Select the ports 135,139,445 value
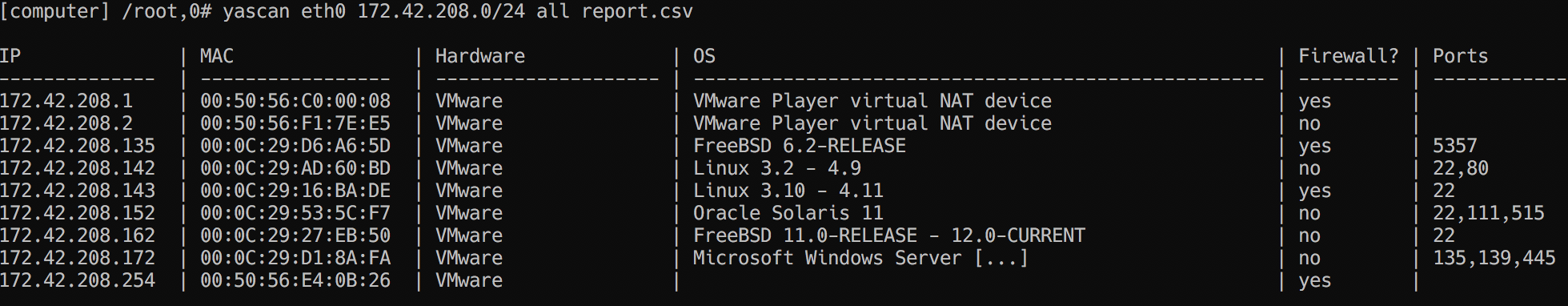 click(1494, 258)
